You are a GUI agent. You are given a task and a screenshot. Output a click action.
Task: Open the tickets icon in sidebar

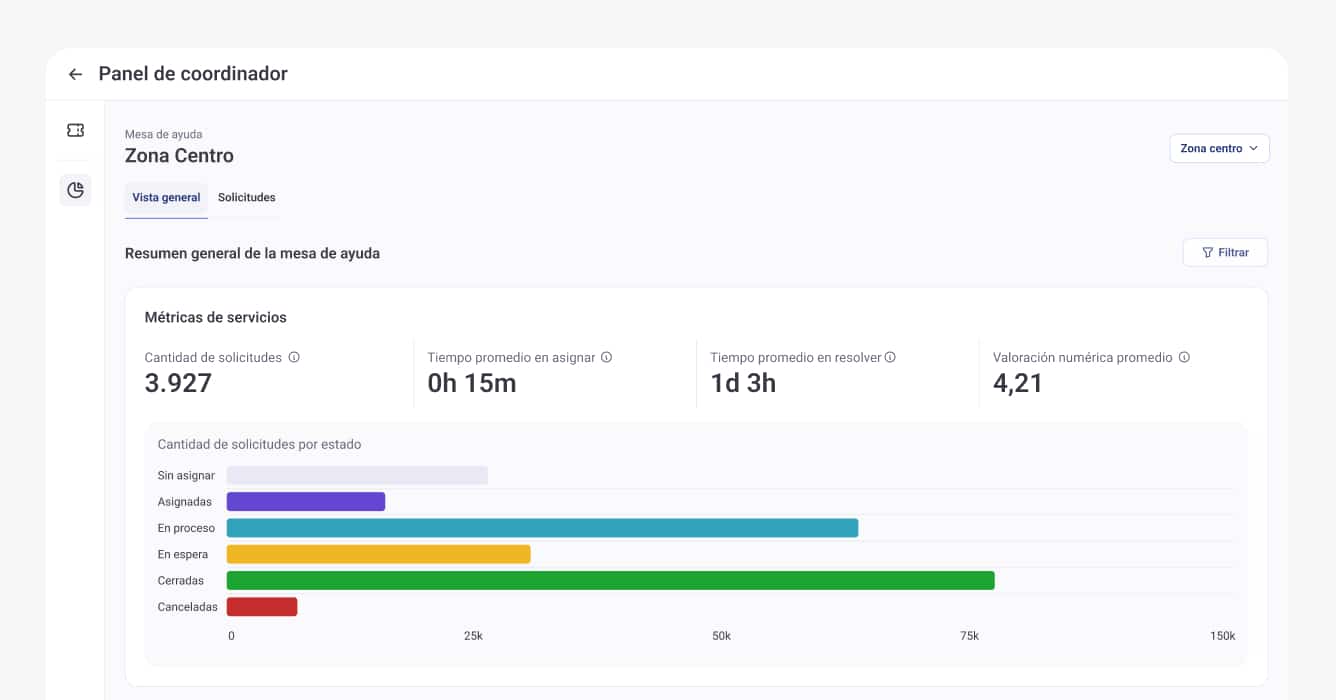point(75,131)
